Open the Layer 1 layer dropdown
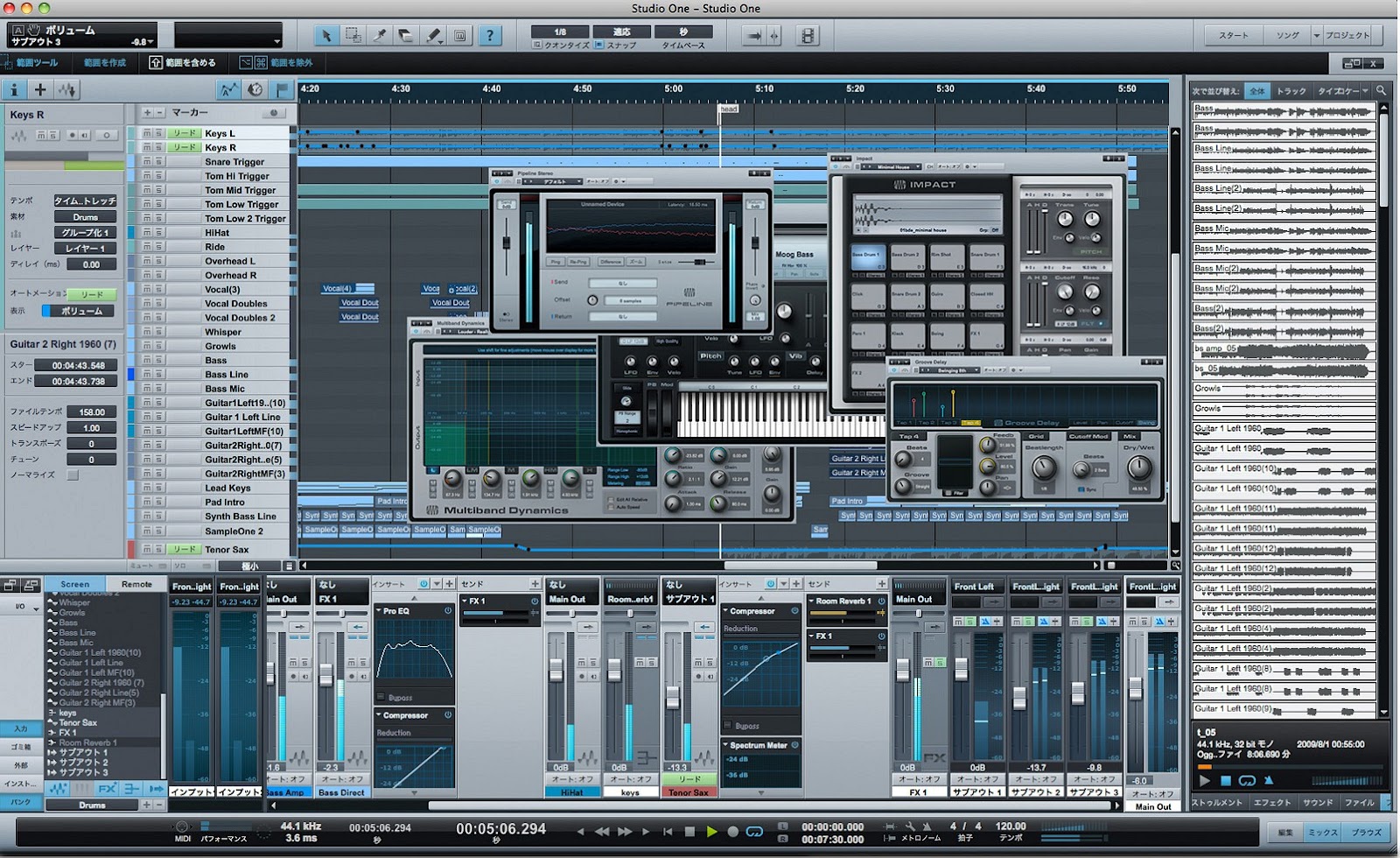This screenshot has width=1400, height=858. point(85,249)
